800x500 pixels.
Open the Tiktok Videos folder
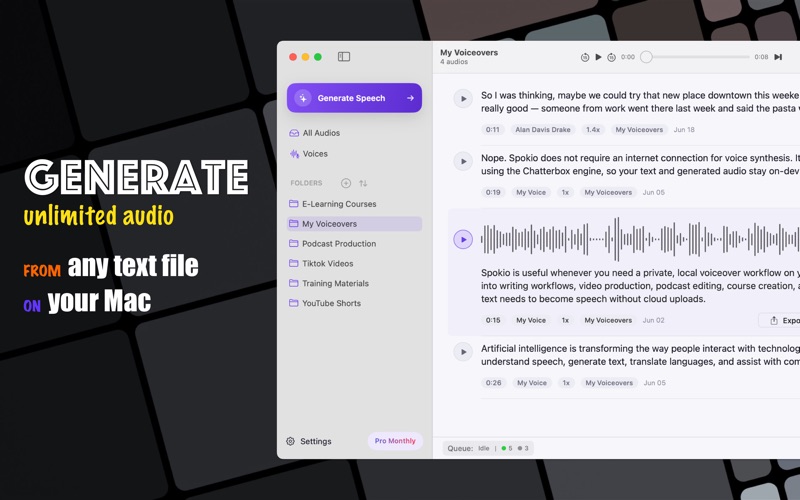point(354,263)
